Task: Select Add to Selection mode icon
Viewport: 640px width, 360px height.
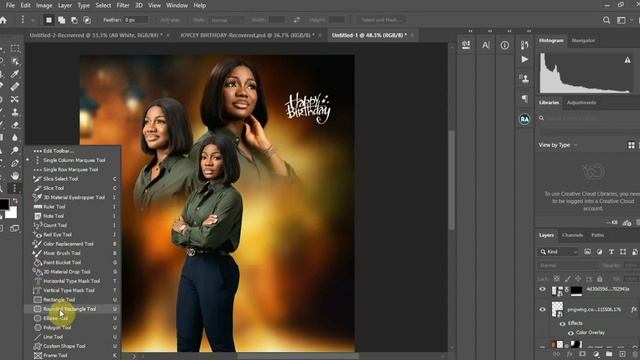Action: click(x=61, y=20)
